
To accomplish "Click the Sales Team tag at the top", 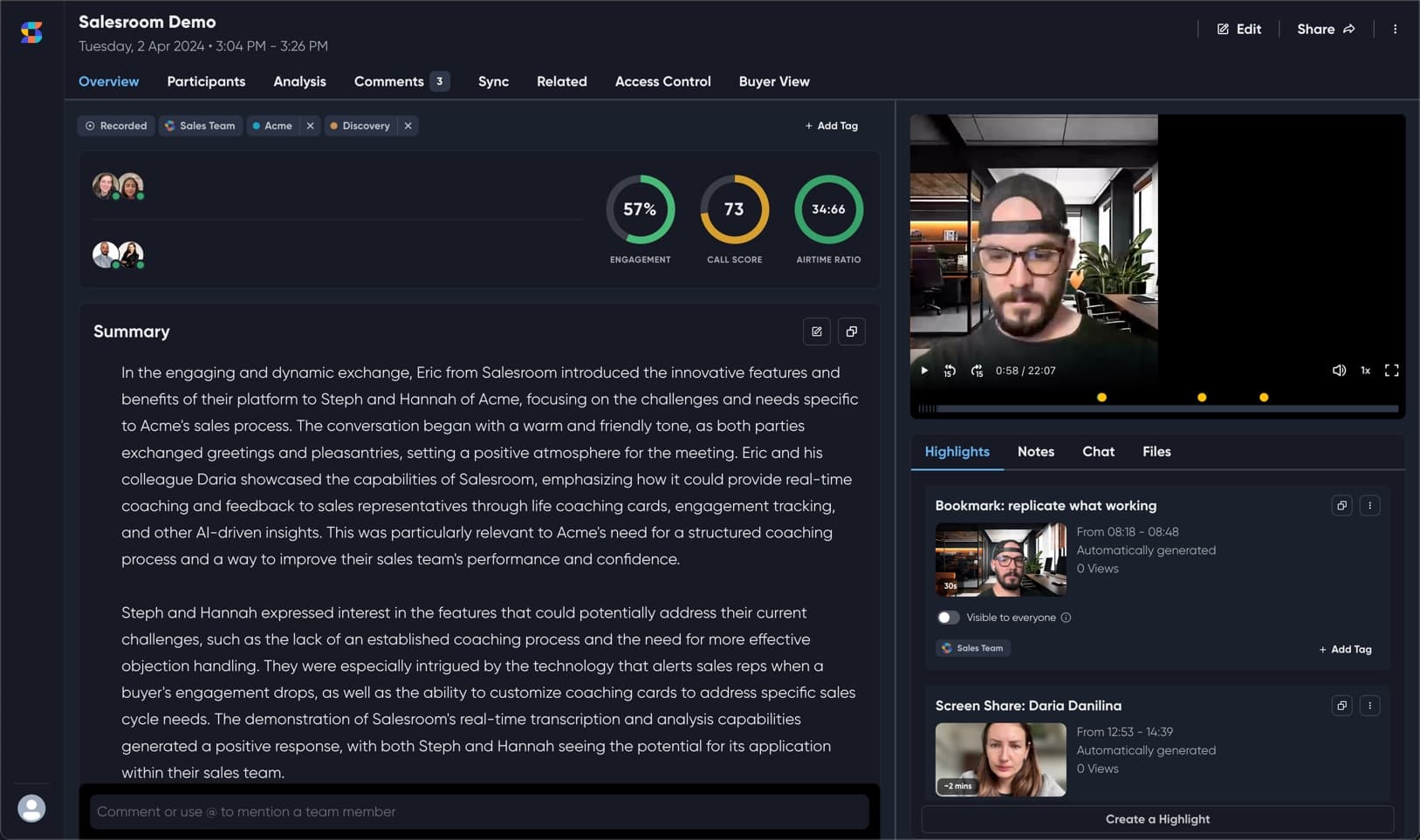I will click(x=200, y=126).
